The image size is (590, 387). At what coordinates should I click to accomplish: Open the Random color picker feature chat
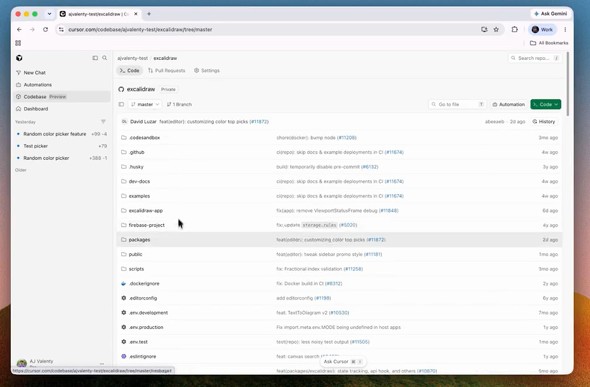[x=61, y=134]
